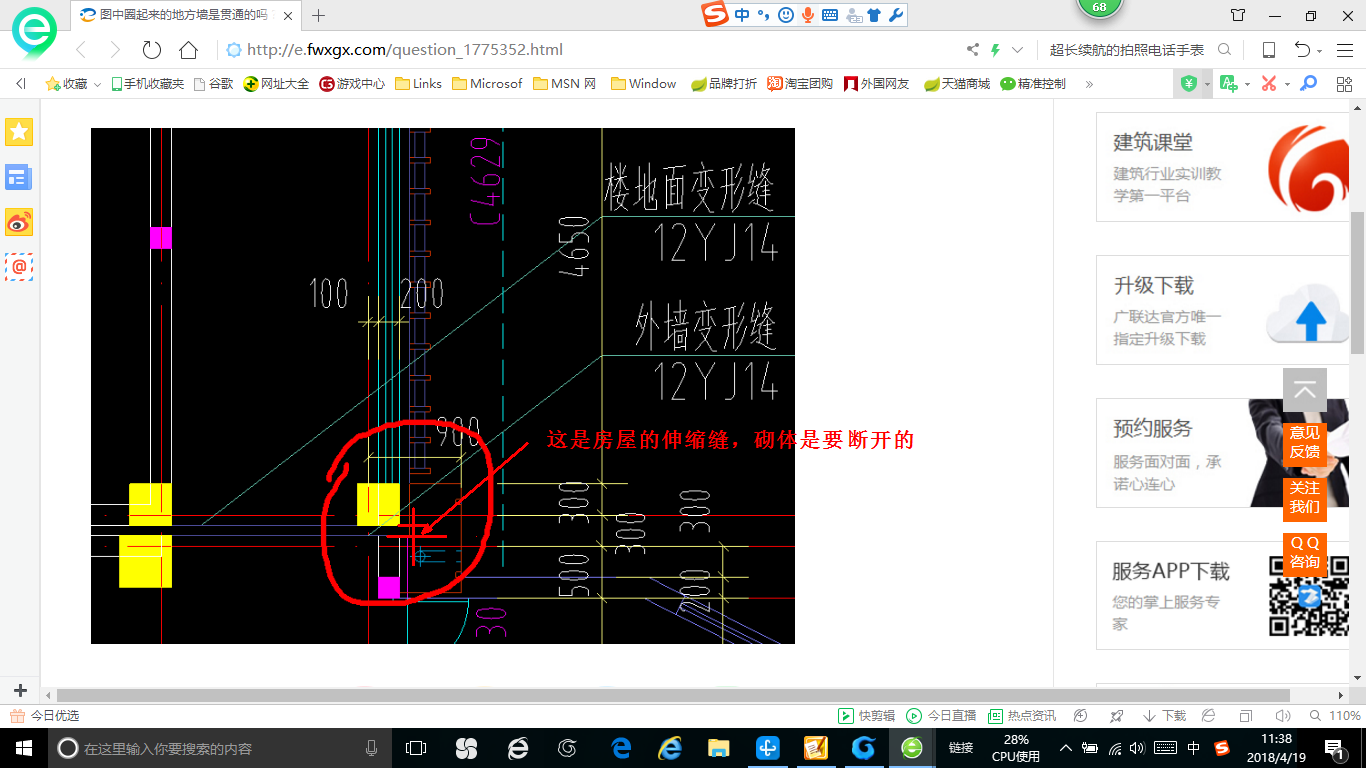Image resolution: width=1366 pixels, height=768 pixels.
Task: Collapse the bookmarks sidebar arrow
Action: pos(21,84)
